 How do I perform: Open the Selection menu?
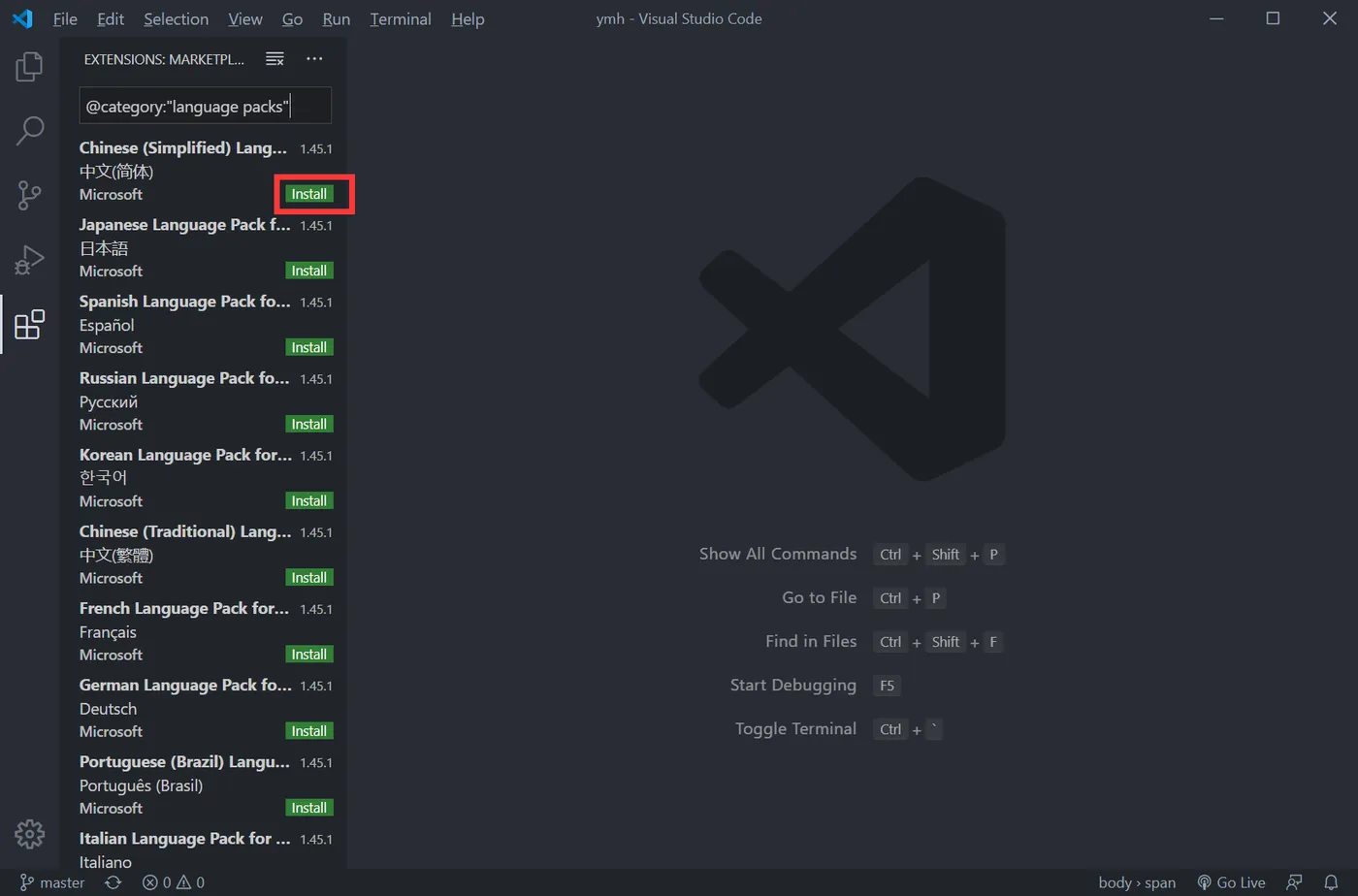point(176,19)
